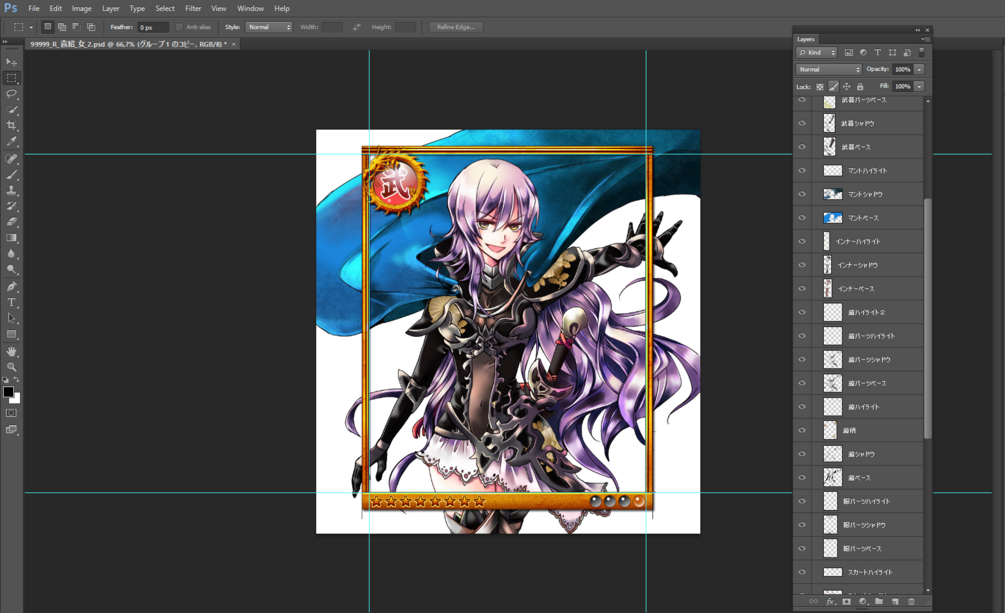
Task: Open the tool preset picker arrow
Action: click(31, 28)
